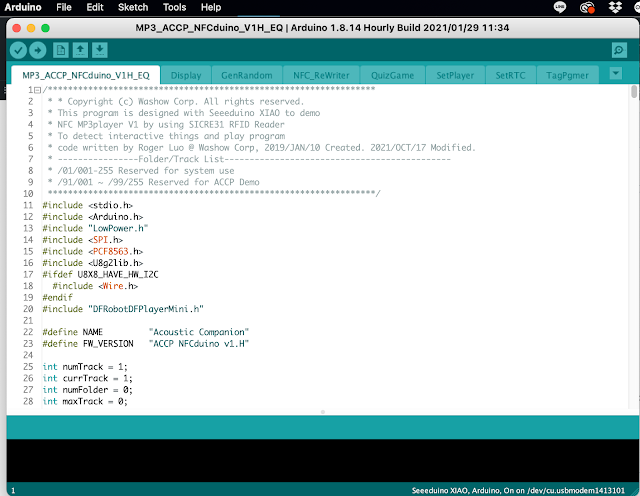This screenshot has height=496, width=640.
Task: Open the Help menu
Action: tap(211, 7)
